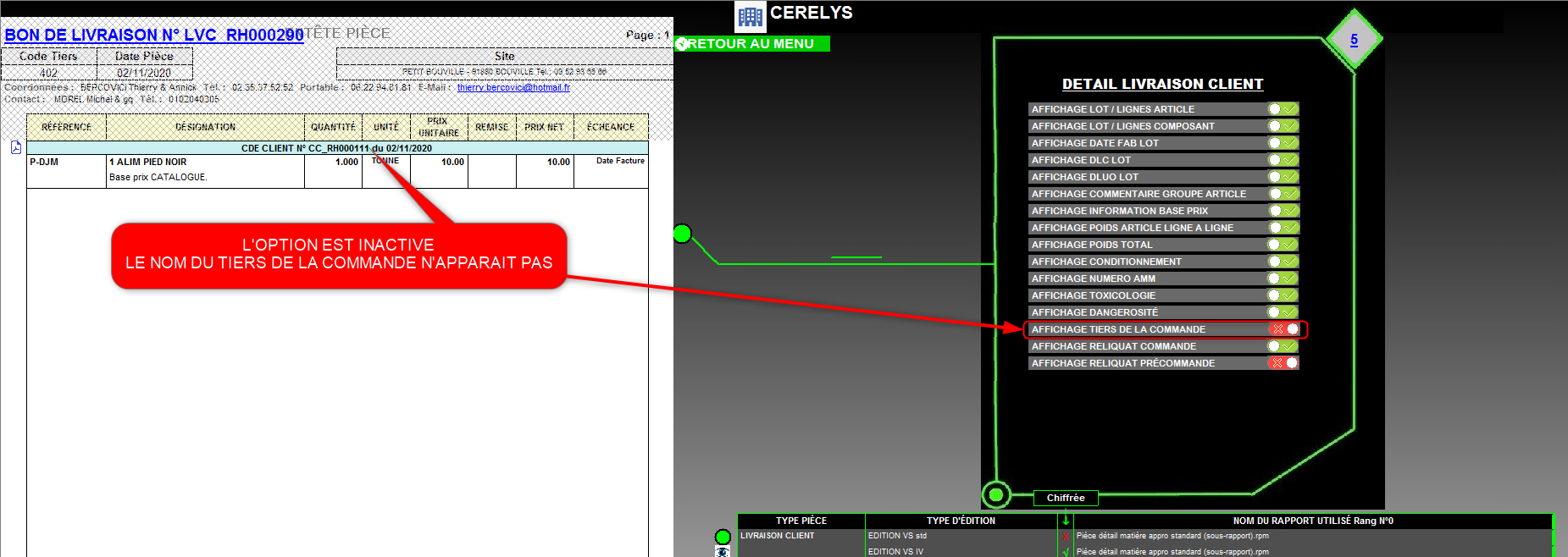The image size is (1568, 557).
Task: Disable AFFICHAGE LOT / LIGNES ARTICLE toggle
Action: pyautogui.click(x=1283, y=109)
